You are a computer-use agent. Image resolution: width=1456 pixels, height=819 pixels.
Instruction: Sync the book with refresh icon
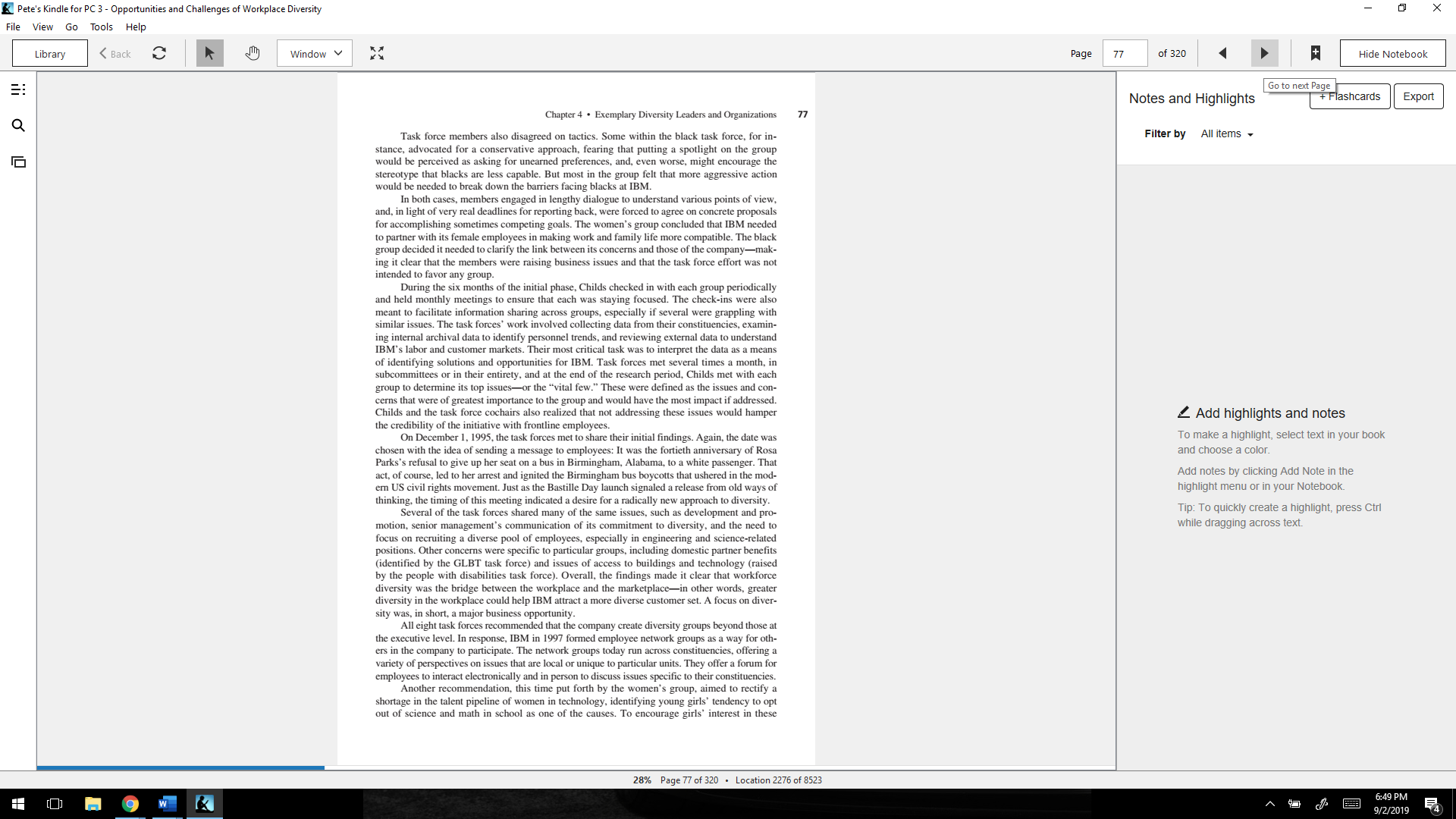tap(159, 53)
